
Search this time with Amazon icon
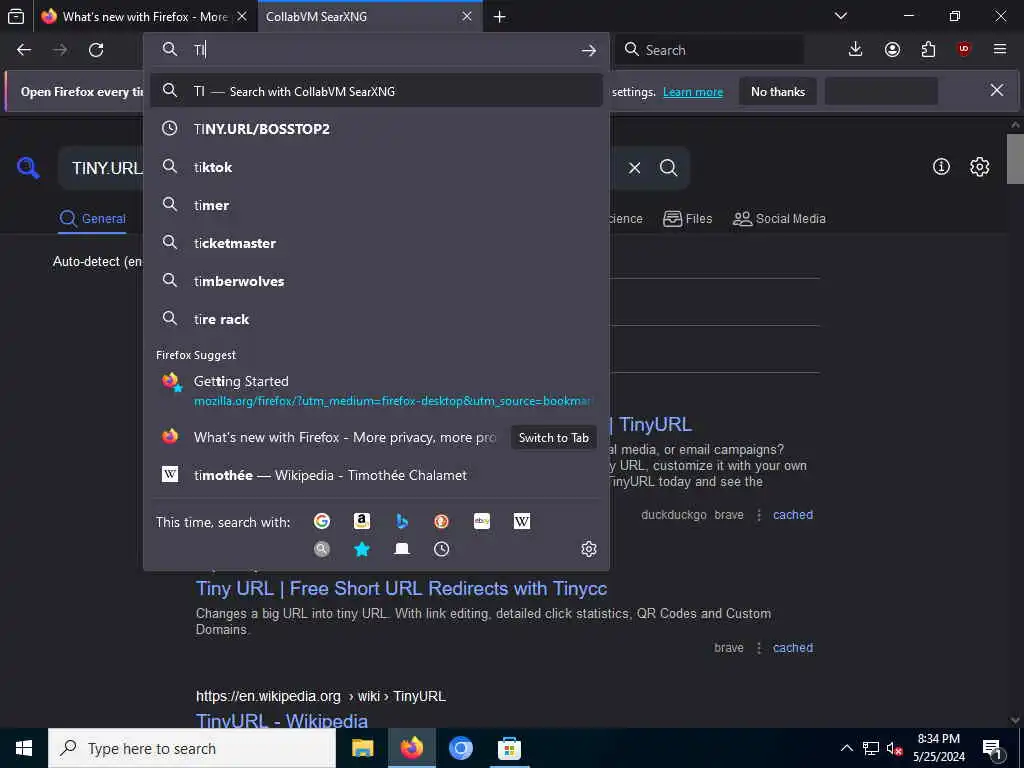362,521
